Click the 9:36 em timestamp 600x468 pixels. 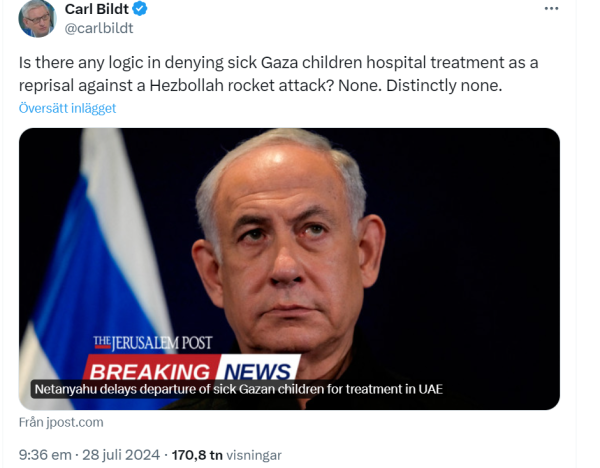point(45,455)
